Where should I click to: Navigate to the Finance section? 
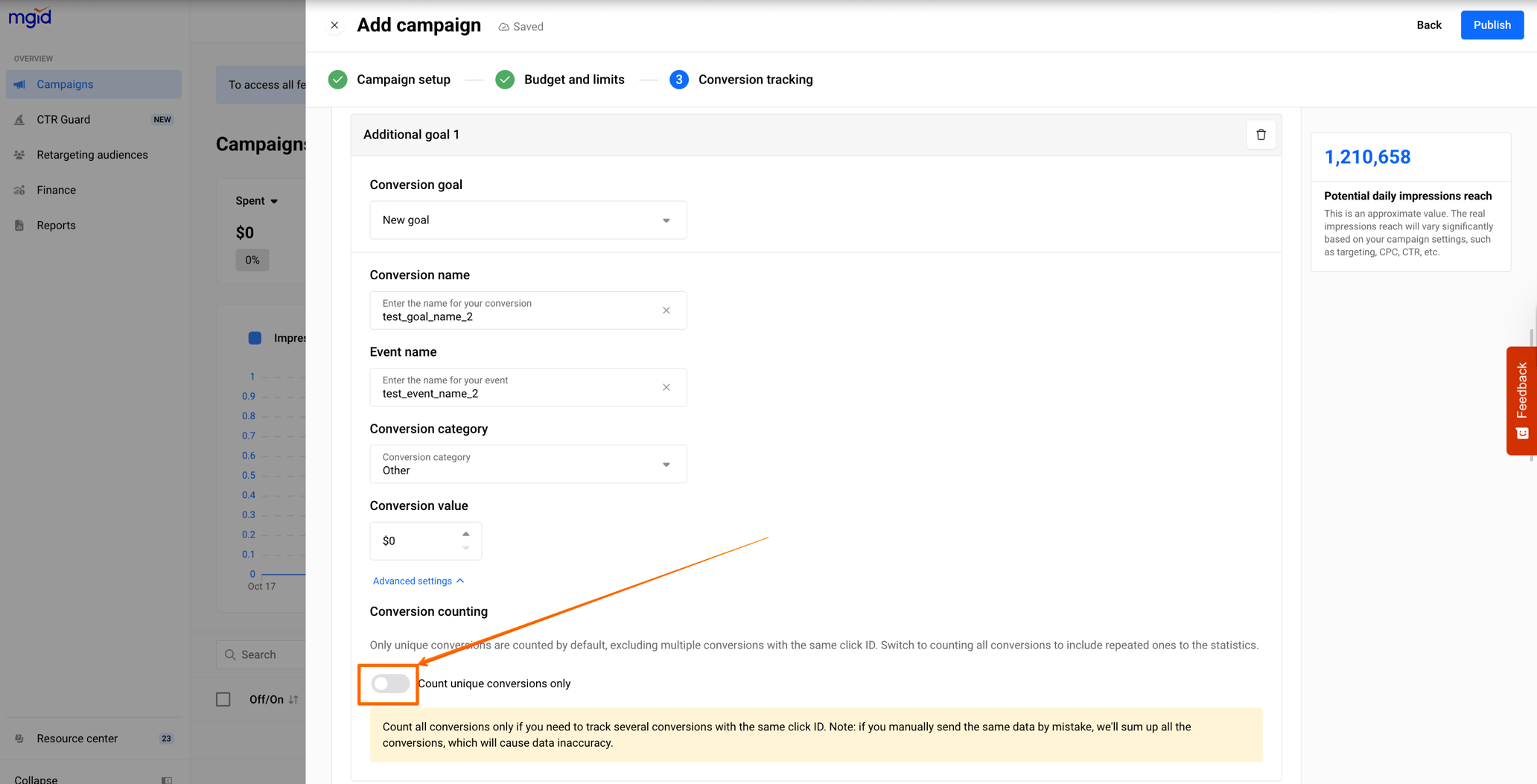pyautogui.click(x=56, y=190)
